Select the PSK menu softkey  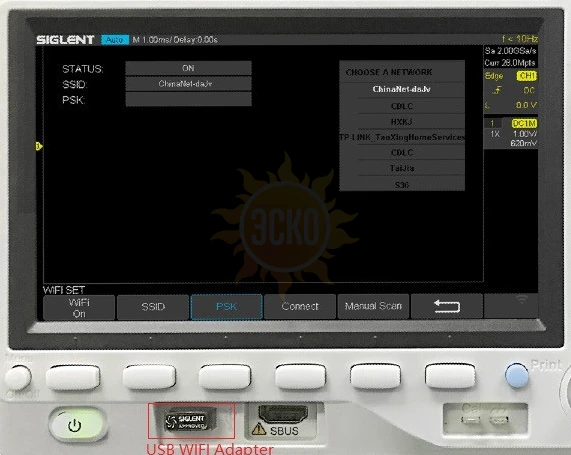click(x=226, y=307)
